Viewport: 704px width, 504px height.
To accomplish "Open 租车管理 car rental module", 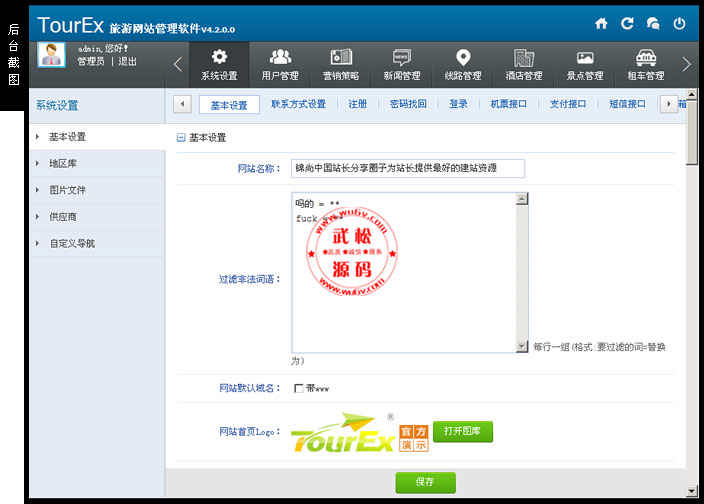I will [646, 64].
